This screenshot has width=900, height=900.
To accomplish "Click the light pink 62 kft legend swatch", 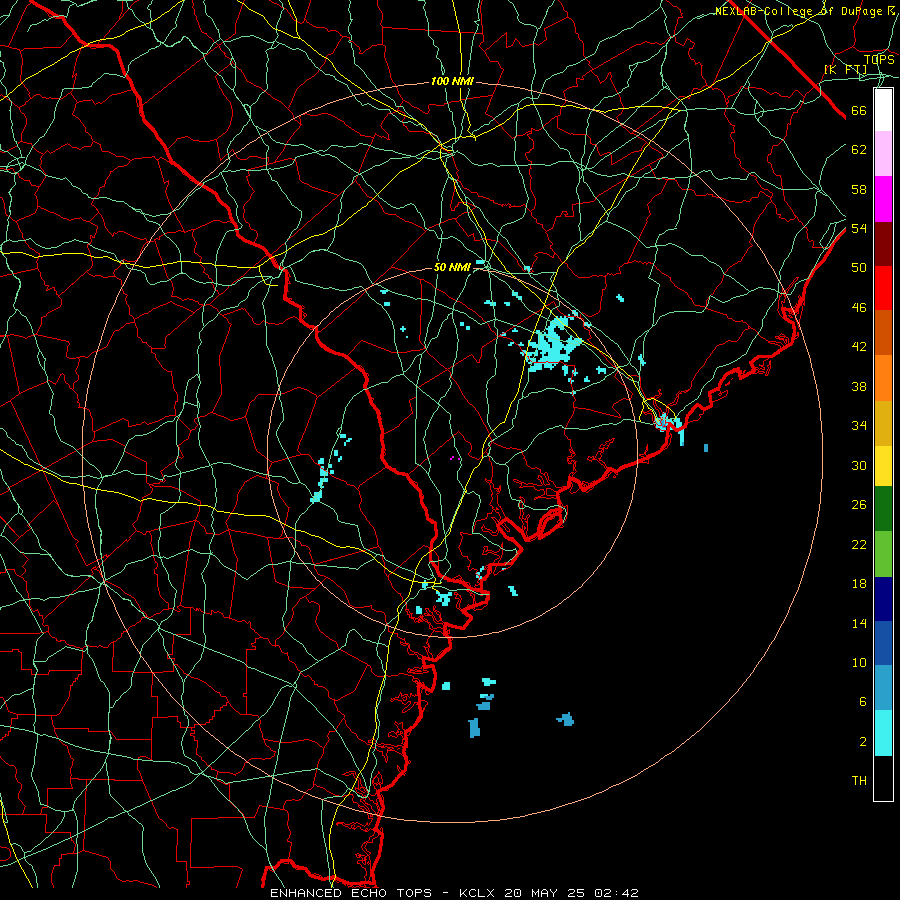I will pos(883,153).
